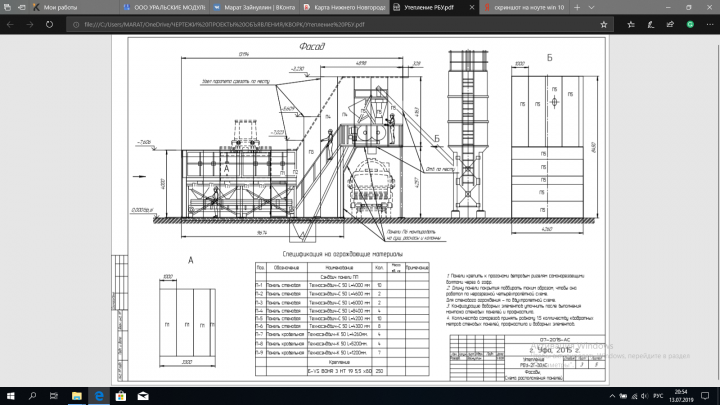Click the РУС input language indicator
The width and height of the screenshot is (720, 405).
tap(658, 396)
